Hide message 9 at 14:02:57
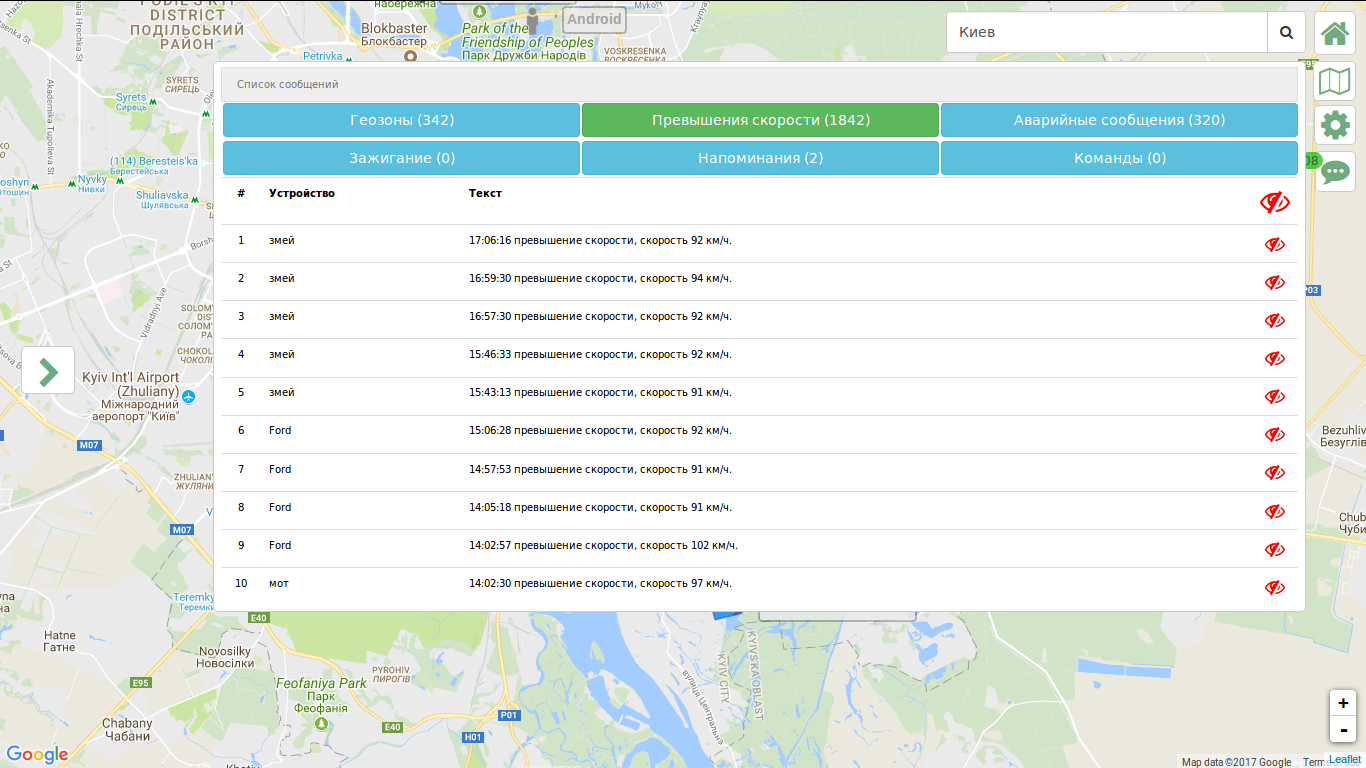This screenshot has height=768, width=1366. click(1274, 549)
